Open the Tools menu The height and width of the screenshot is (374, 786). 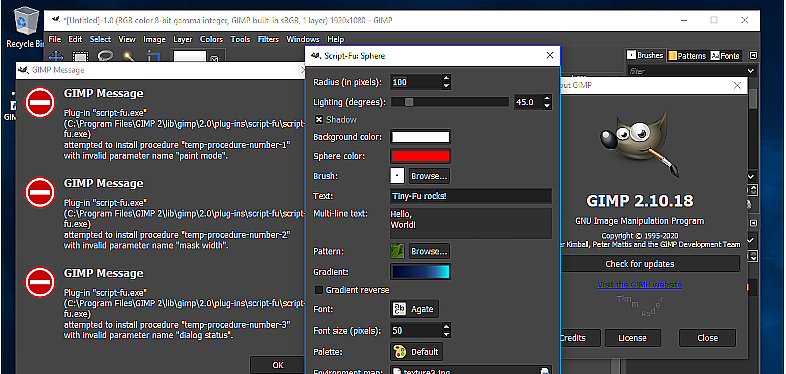pos(240,39)
